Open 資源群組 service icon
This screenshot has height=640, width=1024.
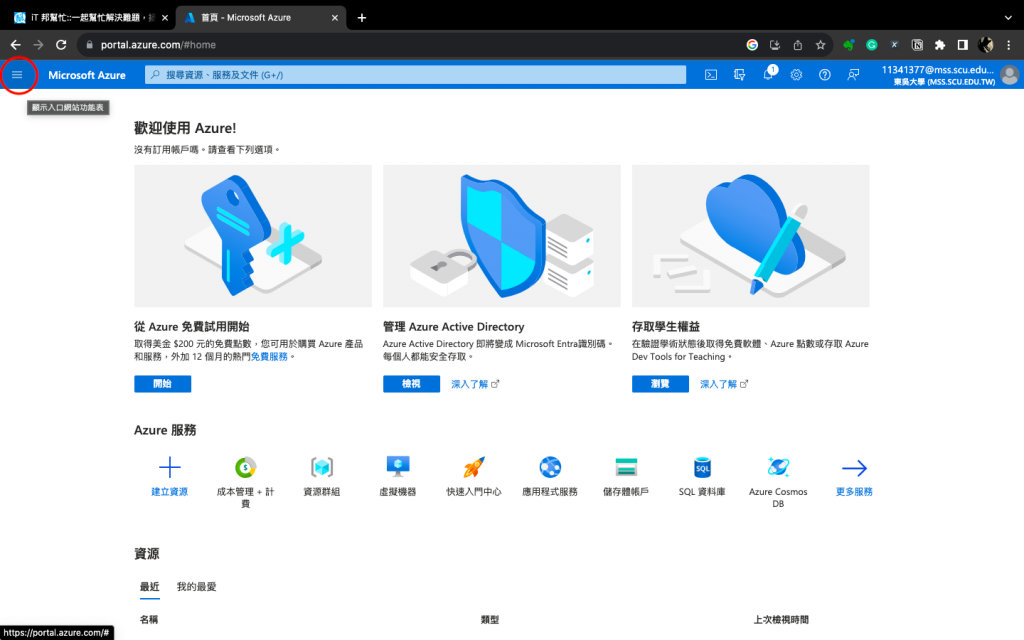(322, 468)
